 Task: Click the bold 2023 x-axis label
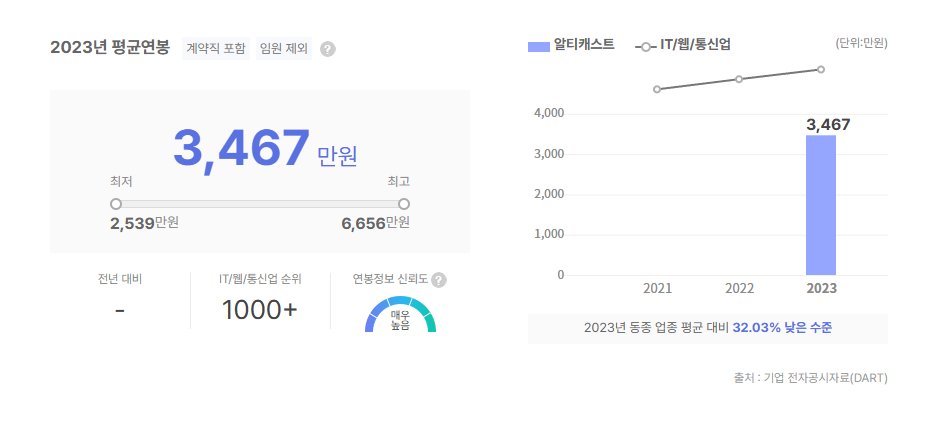point(821,288)
